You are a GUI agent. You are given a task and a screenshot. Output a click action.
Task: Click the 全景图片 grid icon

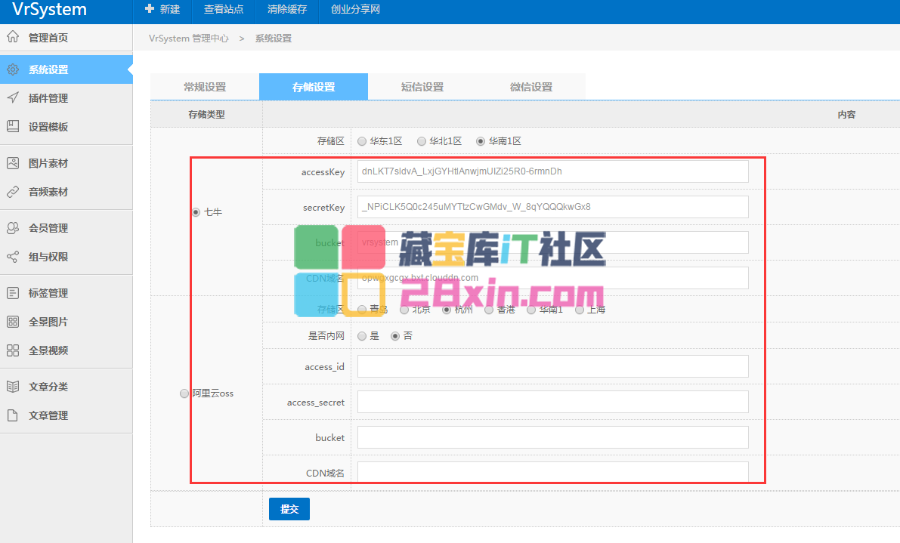pyautogui.click(x=13, y=322)
